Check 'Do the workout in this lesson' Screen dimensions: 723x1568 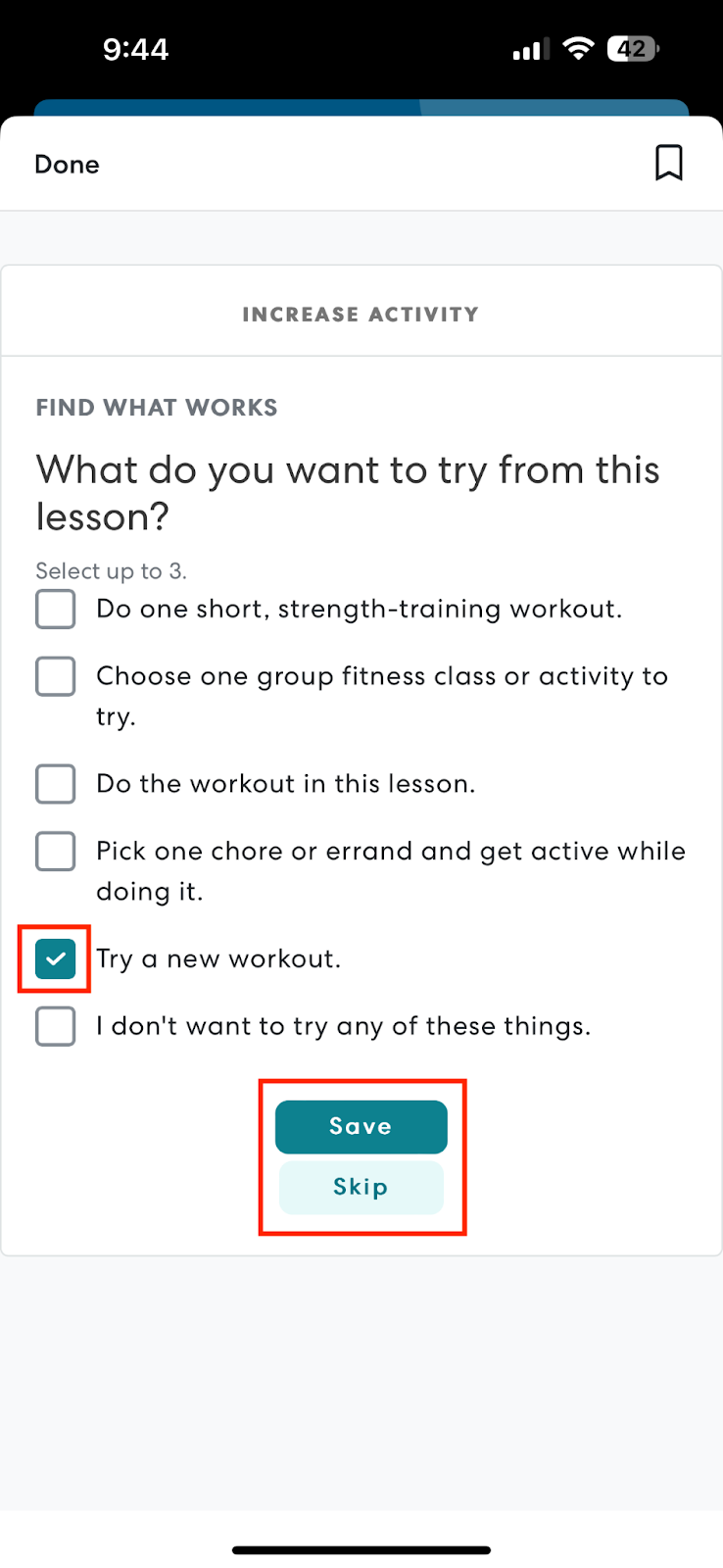pos(56,784)
